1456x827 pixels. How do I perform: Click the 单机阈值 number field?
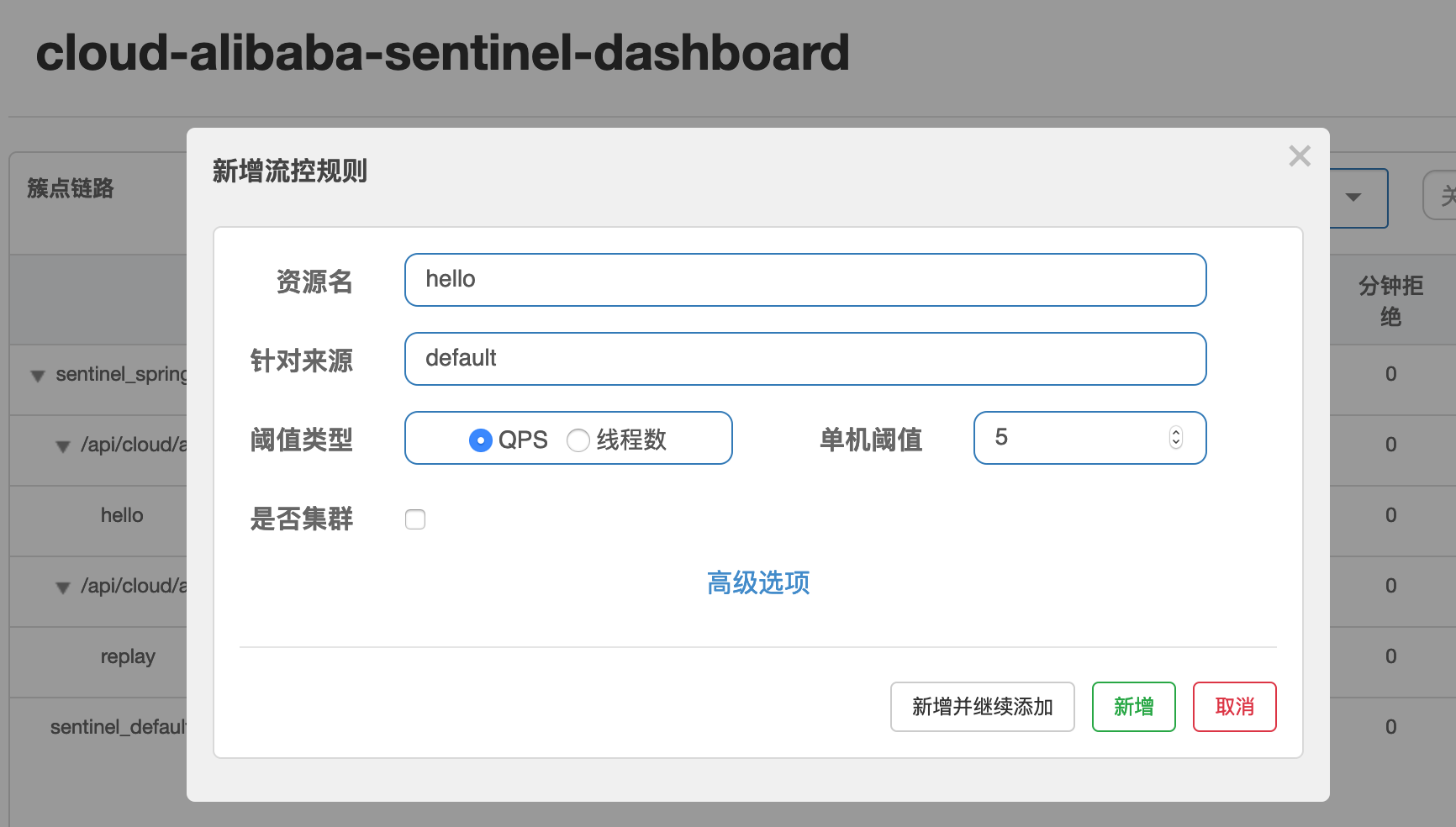coord(1076,438)
